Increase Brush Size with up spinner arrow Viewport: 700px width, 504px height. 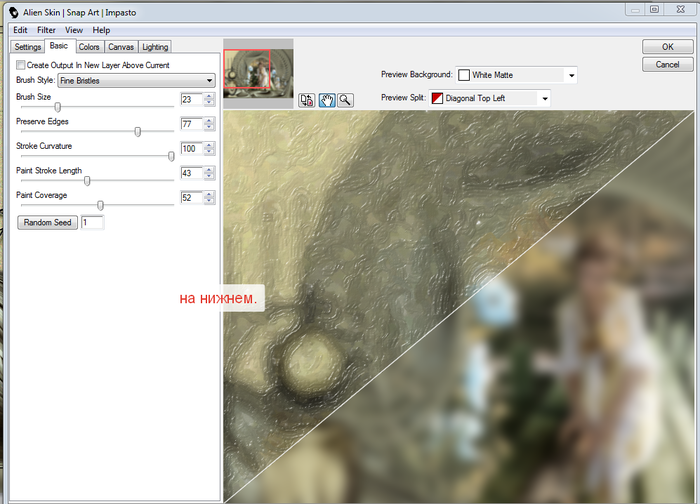coord(209,96)
